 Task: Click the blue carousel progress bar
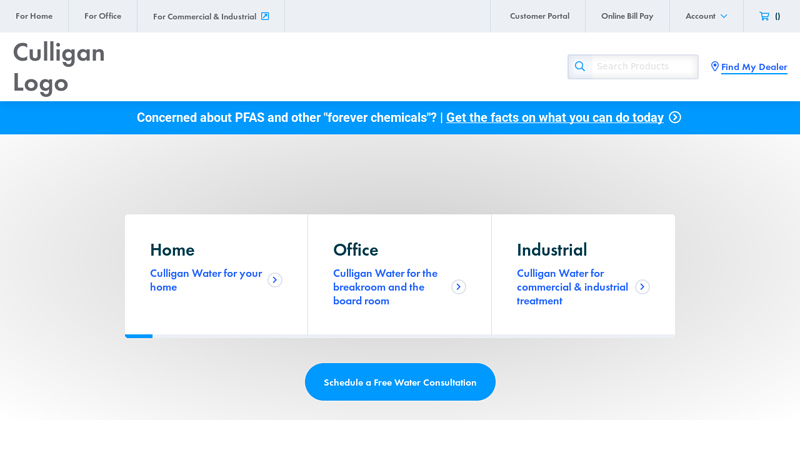coord(139,336)
